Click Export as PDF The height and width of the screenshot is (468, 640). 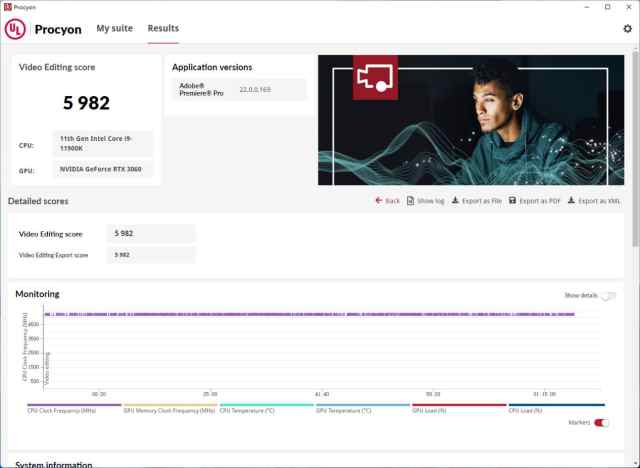pyautogui.click(x=534, y=201)
